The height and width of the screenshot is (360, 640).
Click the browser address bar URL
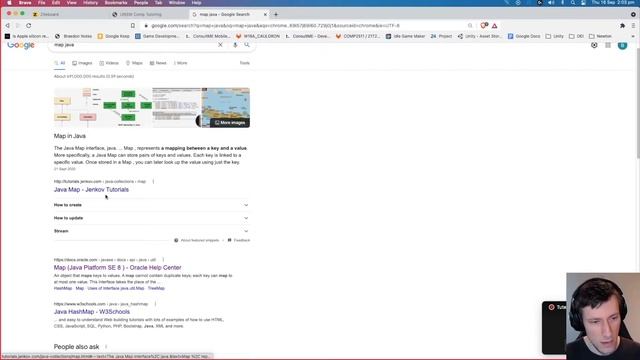(x=276, y=26)
